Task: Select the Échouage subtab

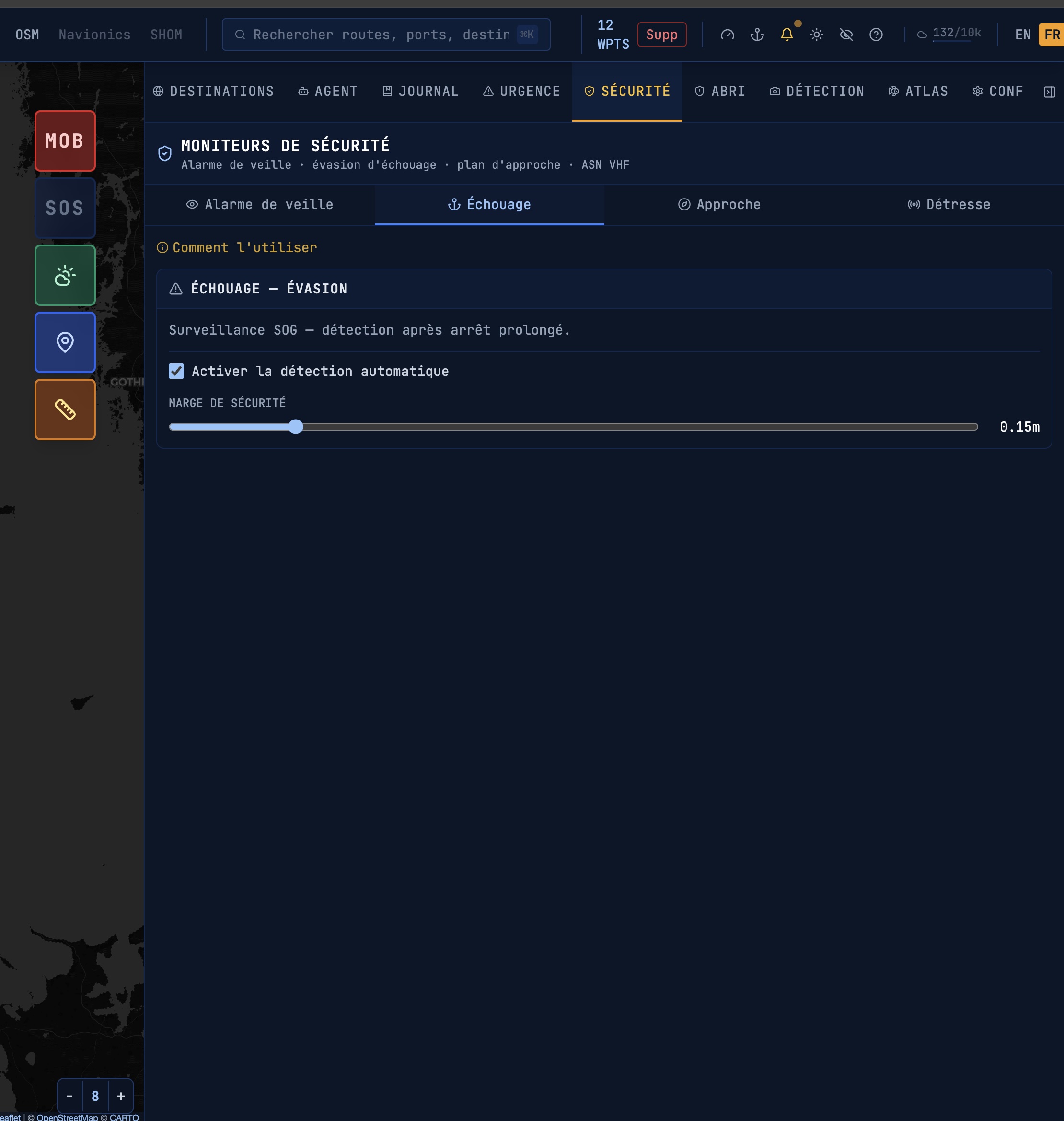Action: [489, 204]
